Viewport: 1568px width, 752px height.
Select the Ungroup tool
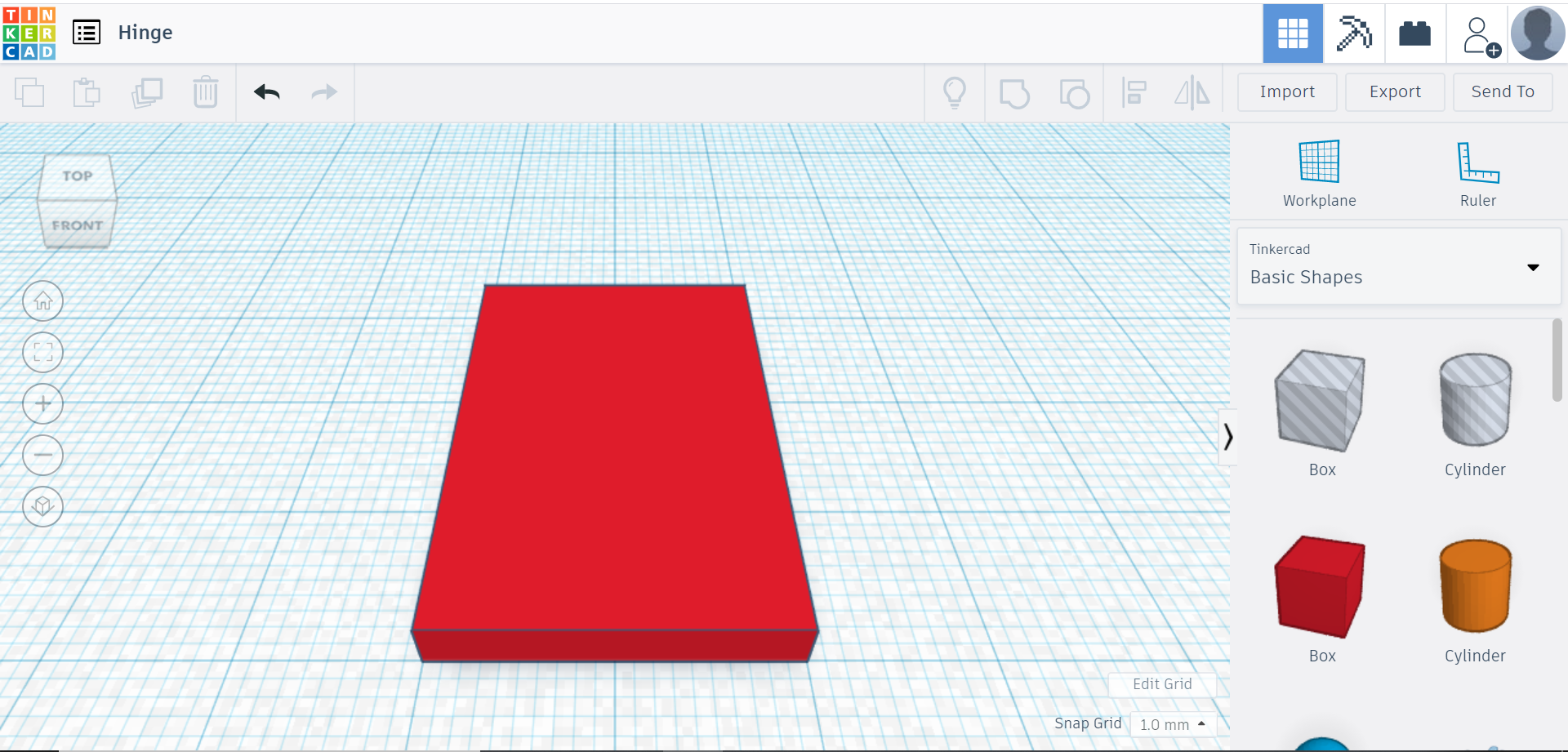tap(1075, 92)
